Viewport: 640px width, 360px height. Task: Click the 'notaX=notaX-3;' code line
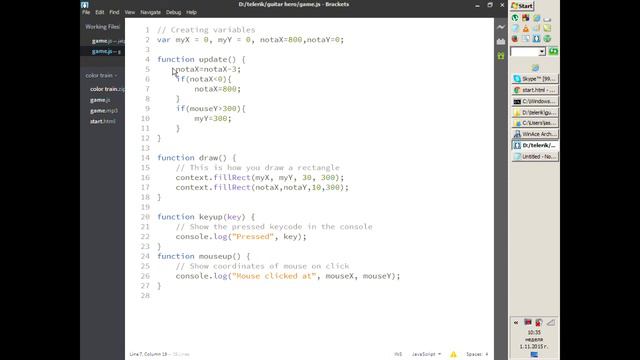coord(208,69)
